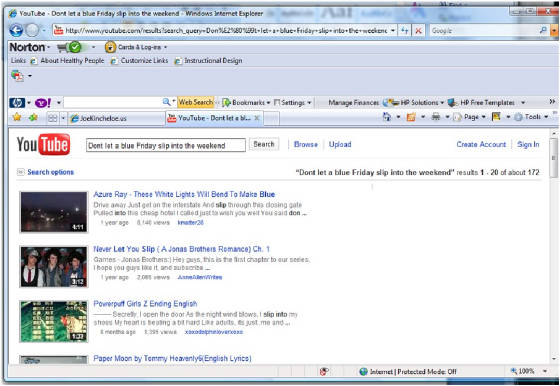
Task: Click Manage Finances in the toolbar
Action: pos(354,102)
